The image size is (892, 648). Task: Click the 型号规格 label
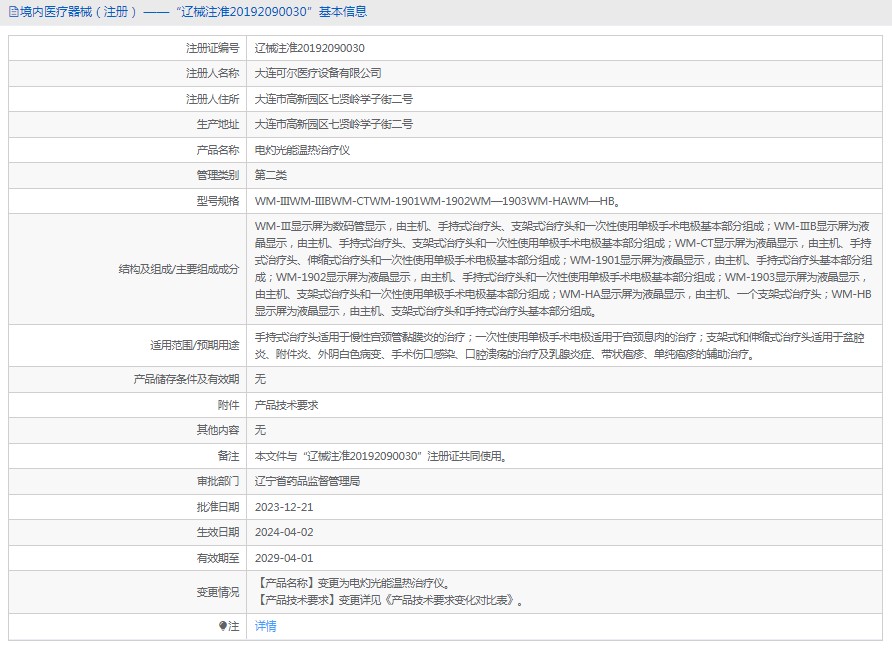(218, 201)
